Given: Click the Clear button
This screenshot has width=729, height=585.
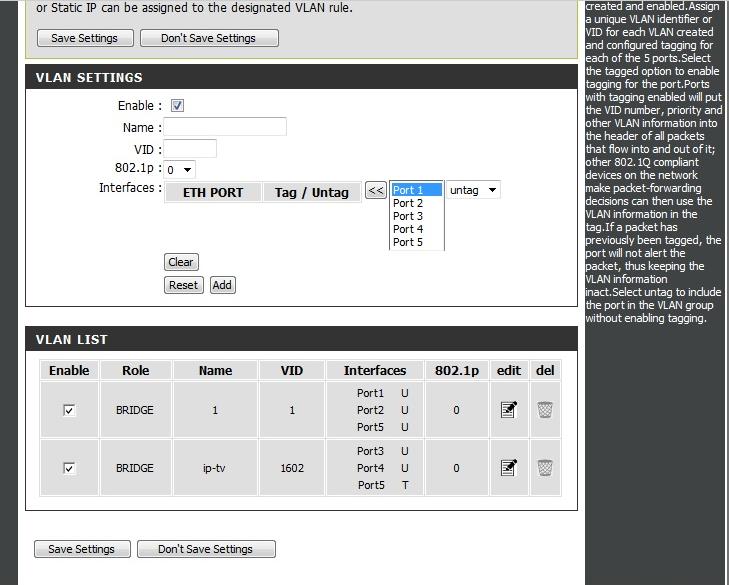Looking at the screenshot, I should pyautogui.click(x=181, y=262).
